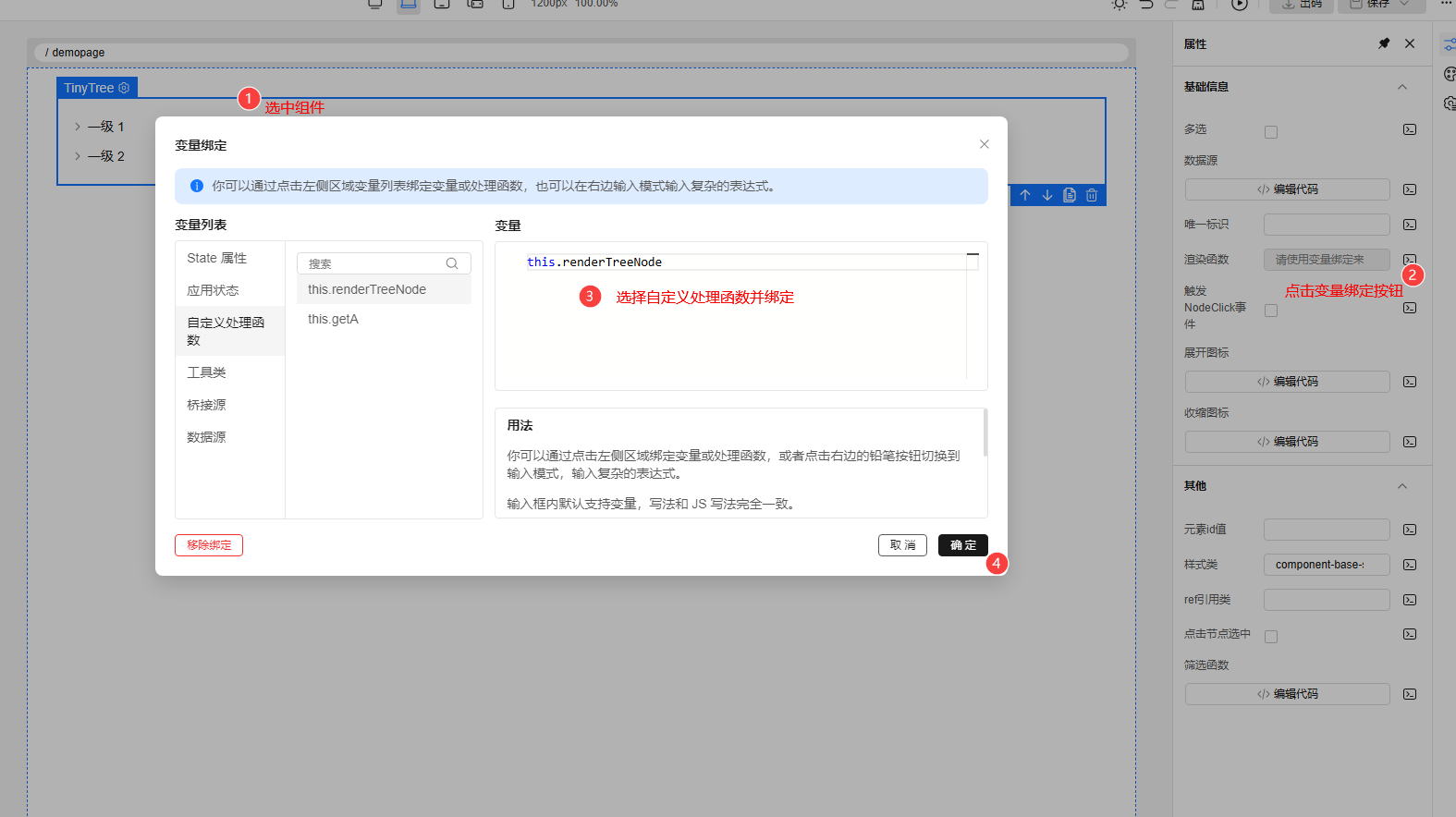Viewport: 1456px width, 817px height.
Task: Click the 移除绑定 button
Action: [x=209, y=545]
